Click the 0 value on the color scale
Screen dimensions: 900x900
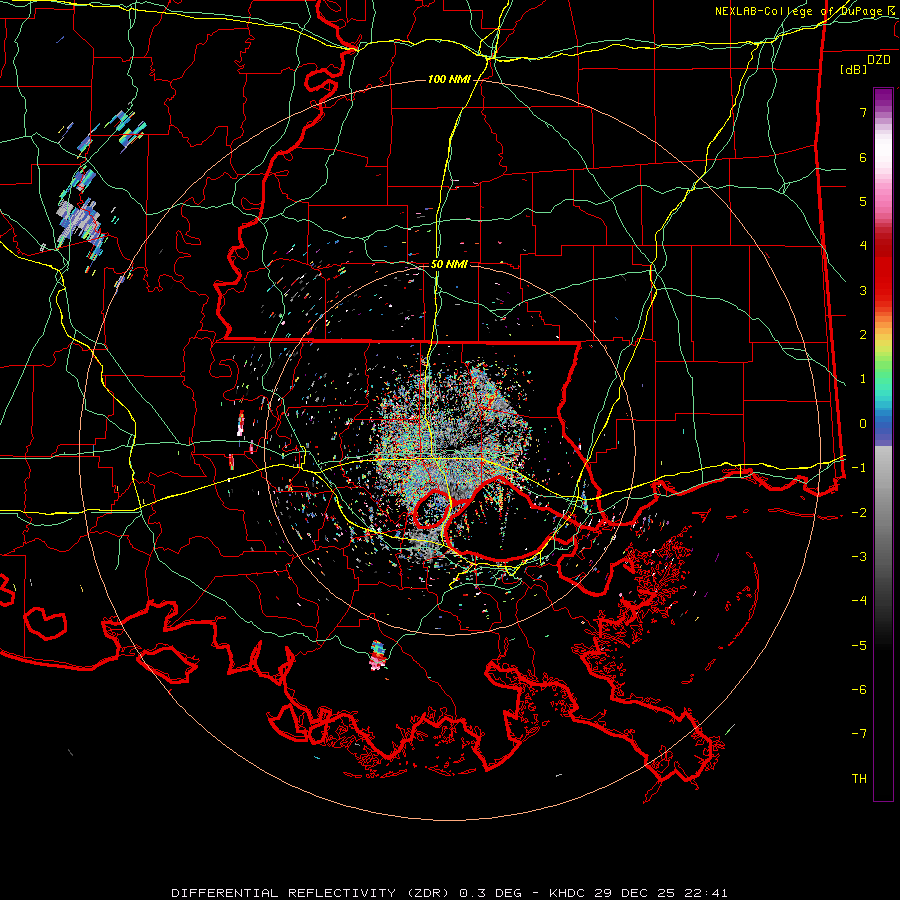[x=863, y=424]
